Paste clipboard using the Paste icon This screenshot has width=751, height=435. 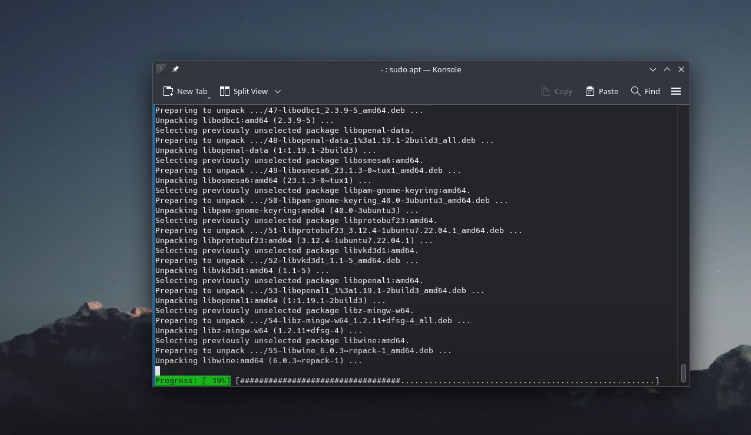coord(602,91)
